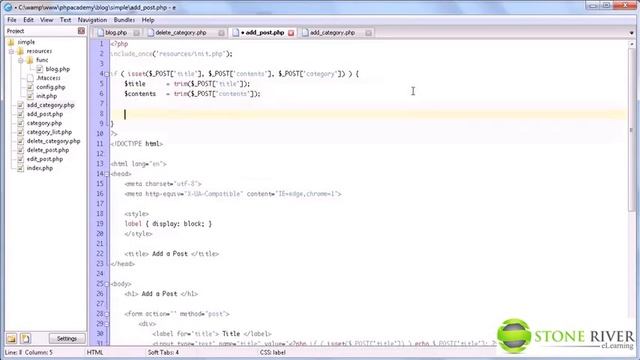Viewport: 640px width, 360px height.
Task: Open blog.php in project tree
Action: click(x=58, y=69)
